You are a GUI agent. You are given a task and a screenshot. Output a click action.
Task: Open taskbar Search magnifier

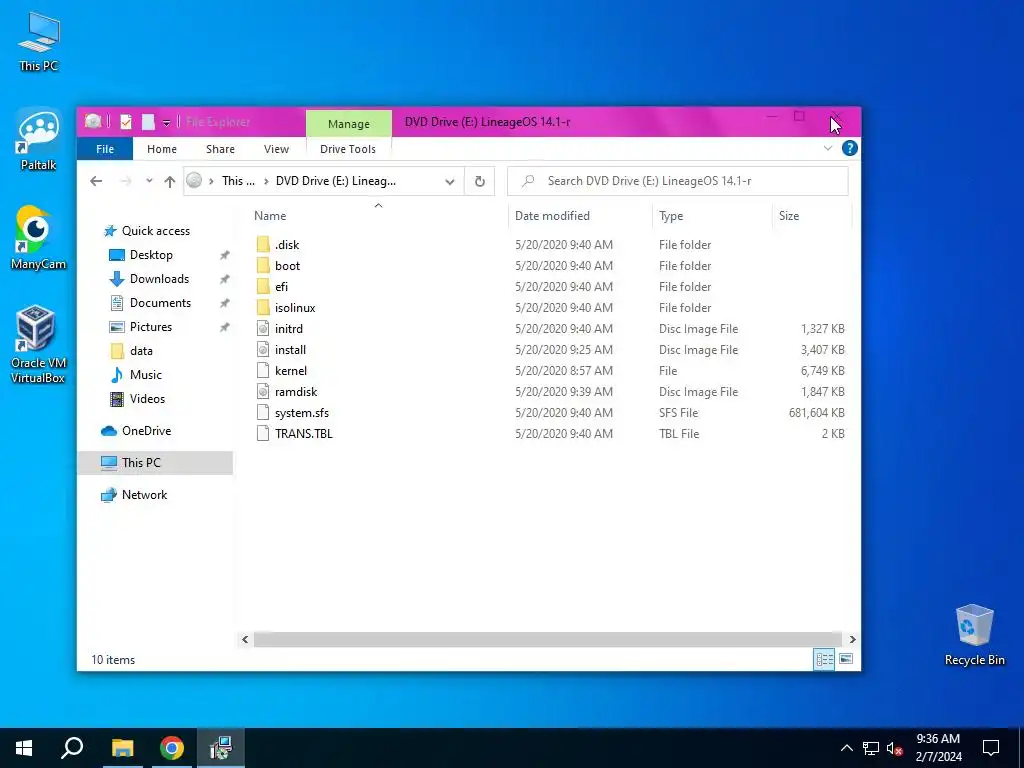[x=72, y=748]
